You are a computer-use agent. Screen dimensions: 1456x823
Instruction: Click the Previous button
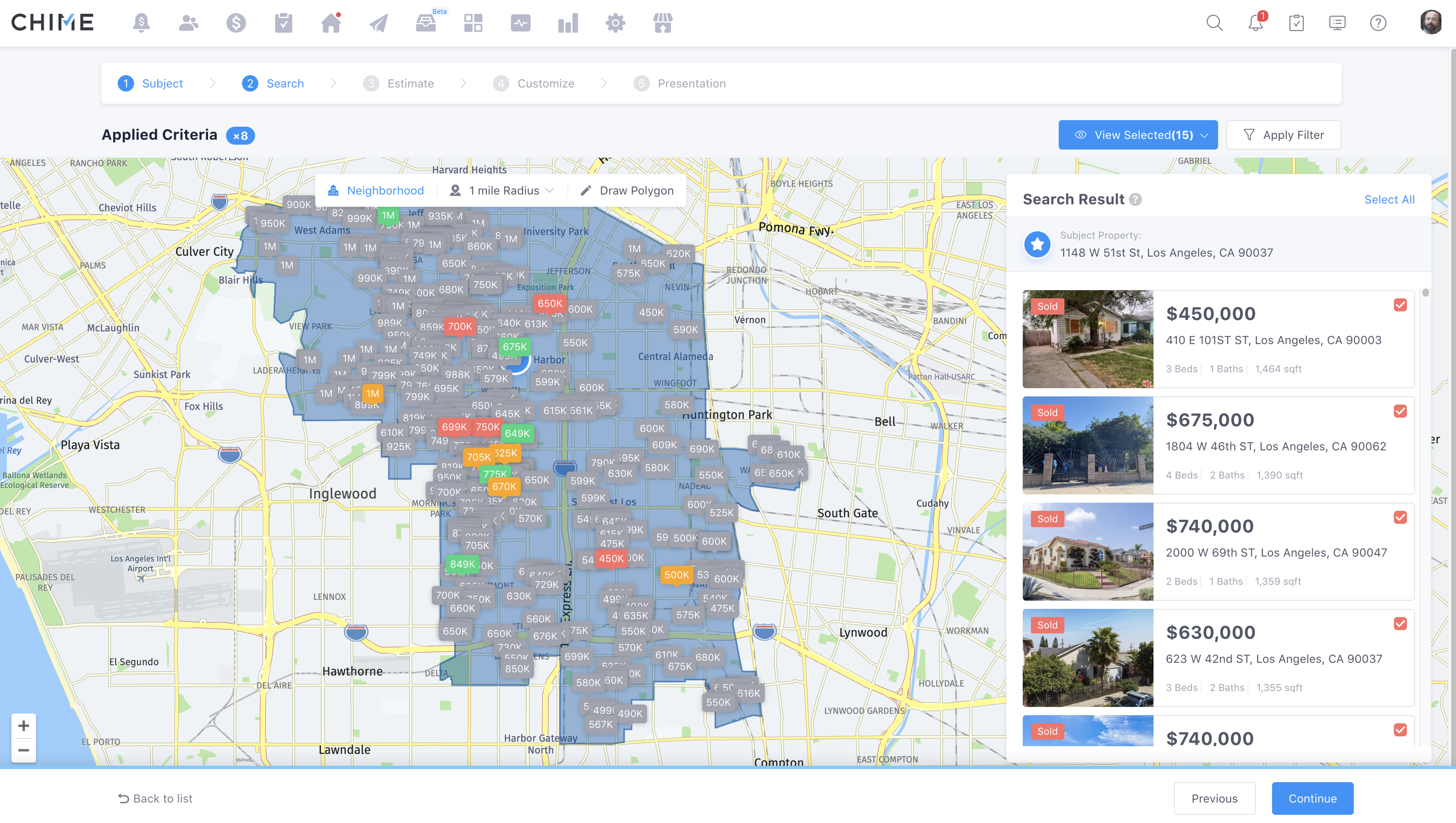click(1214, 798)
